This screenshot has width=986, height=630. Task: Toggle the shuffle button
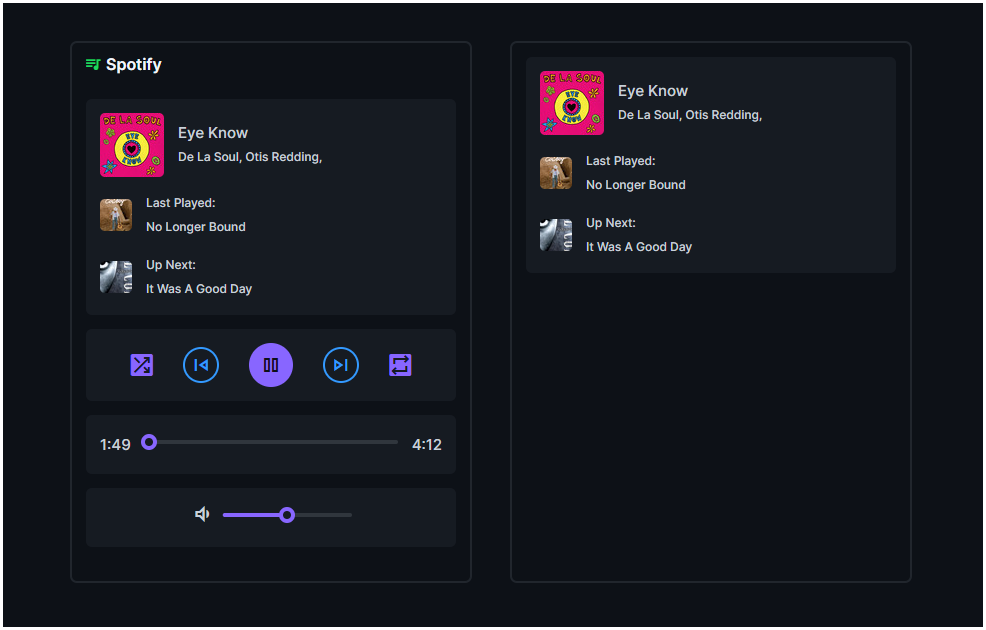(141, 365)
